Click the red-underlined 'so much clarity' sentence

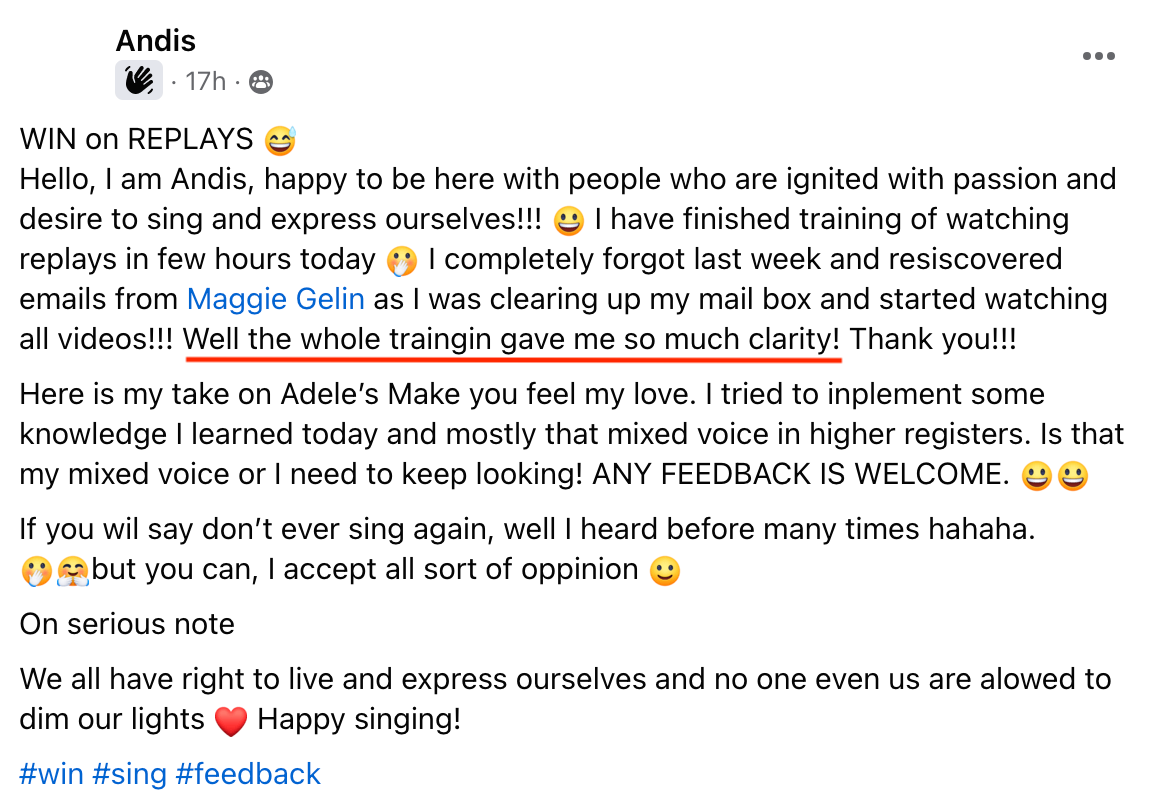click(512, 340)
